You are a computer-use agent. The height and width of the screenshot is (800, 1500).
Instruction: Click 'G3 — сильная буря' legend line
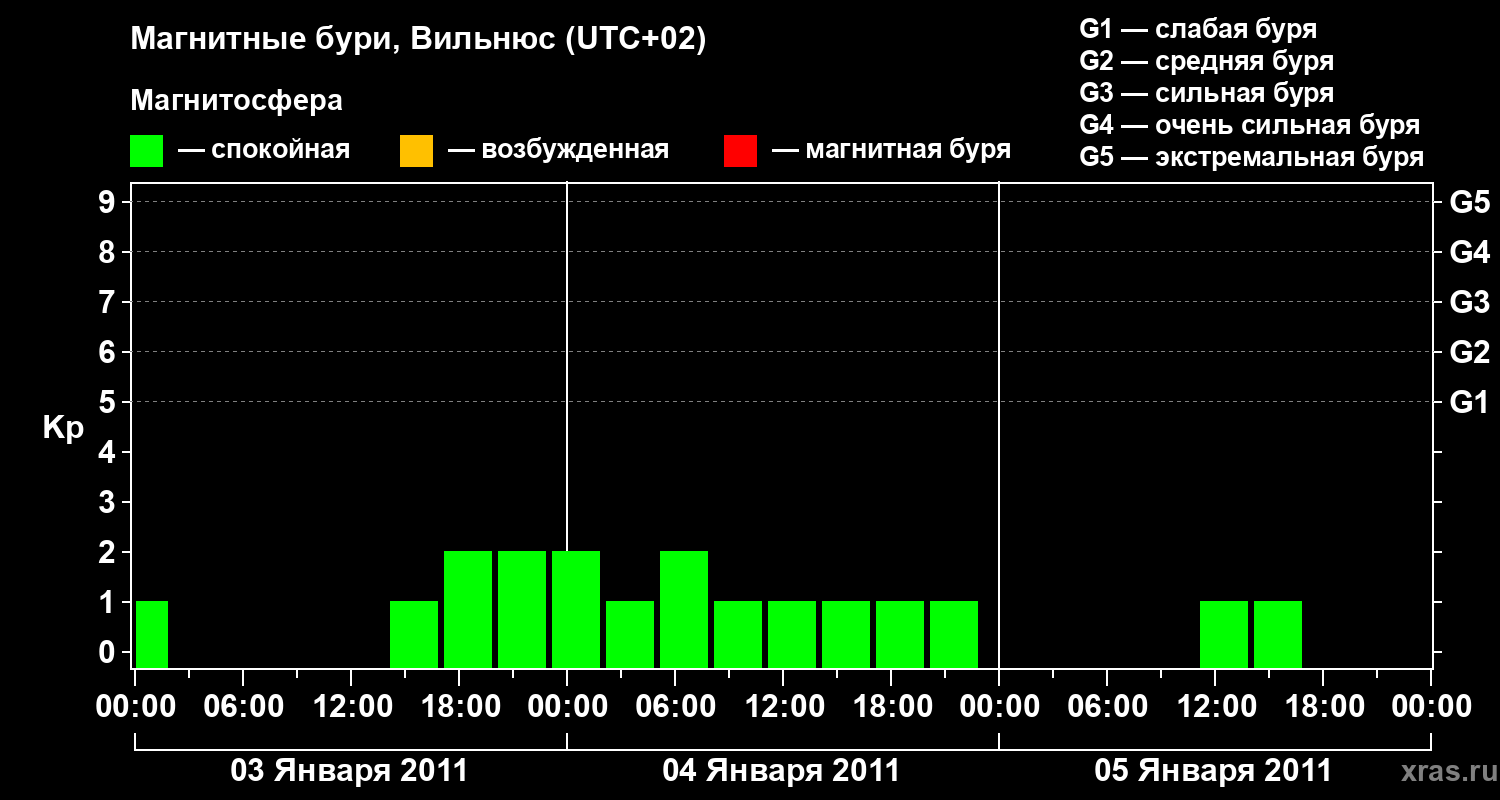coord(1207,93)
